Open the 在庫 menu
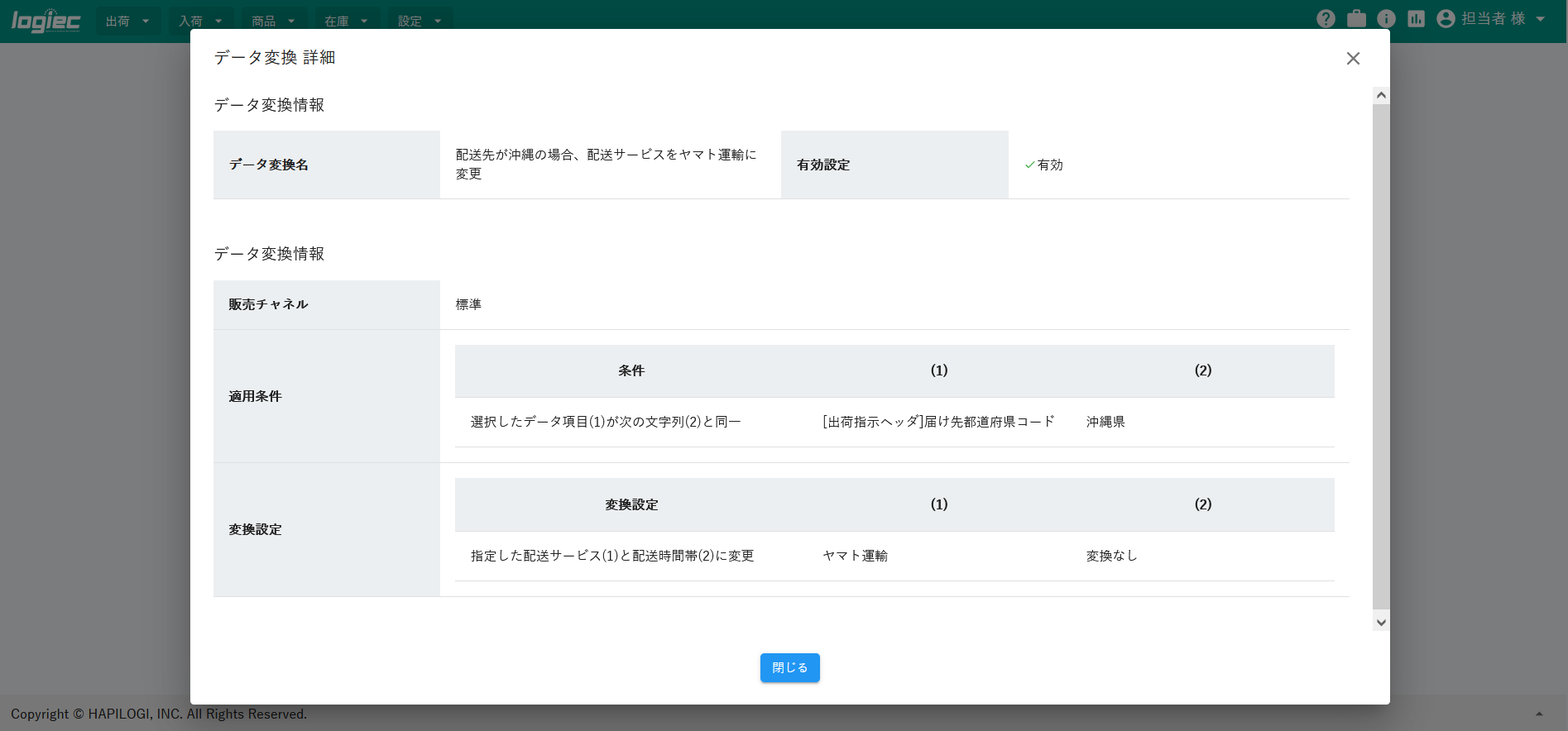The height and width of the screenshot is (731, 1568). click(346, 21)
